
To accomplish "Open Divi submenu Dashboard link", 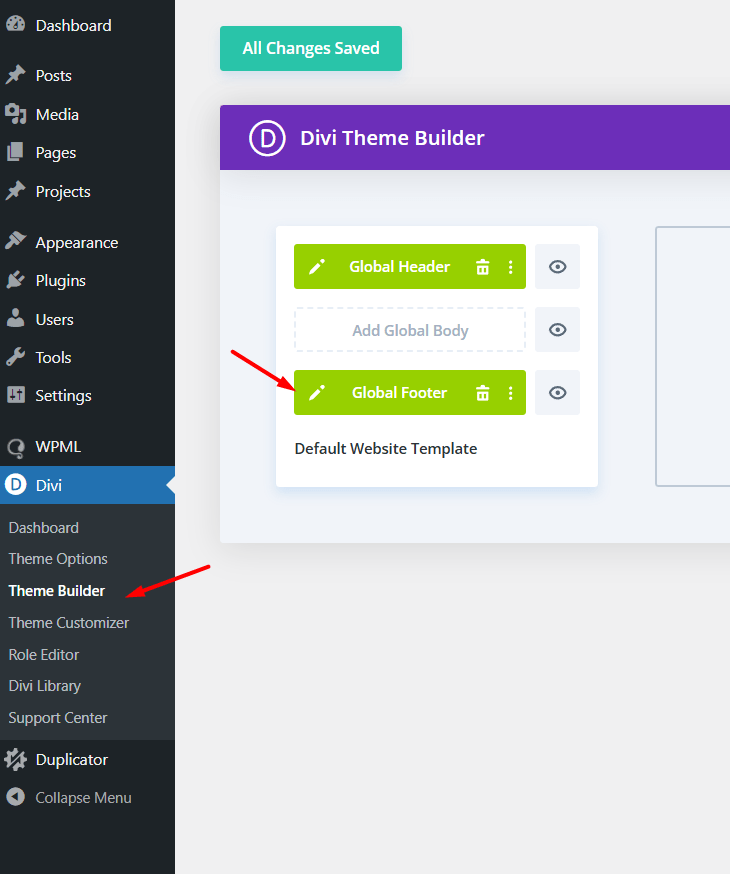I will (x=43, y=527).
